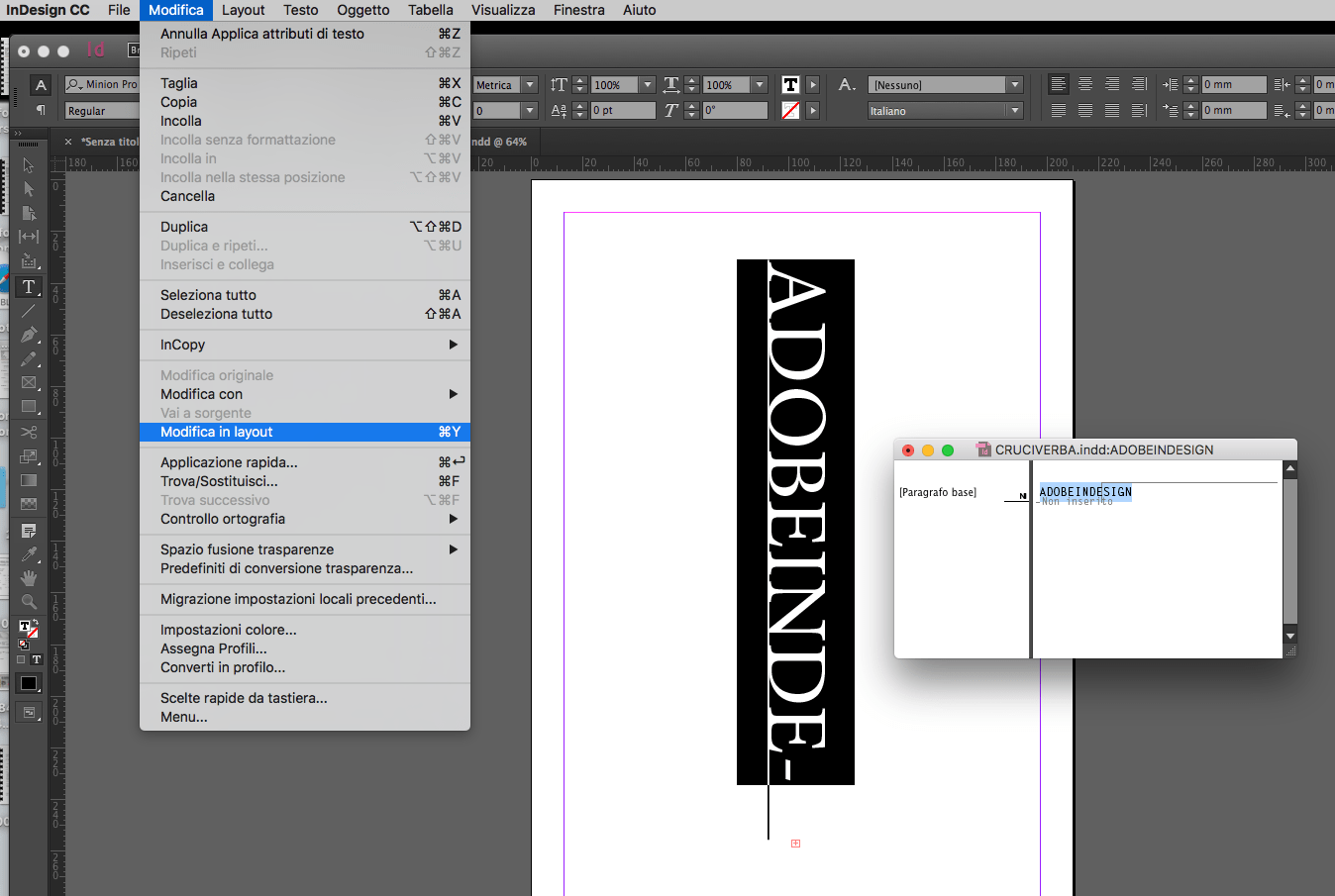The height and width of the screenshot is (896, 1335).
Task: Justify text with last line left
Action: click(1059, 110)
